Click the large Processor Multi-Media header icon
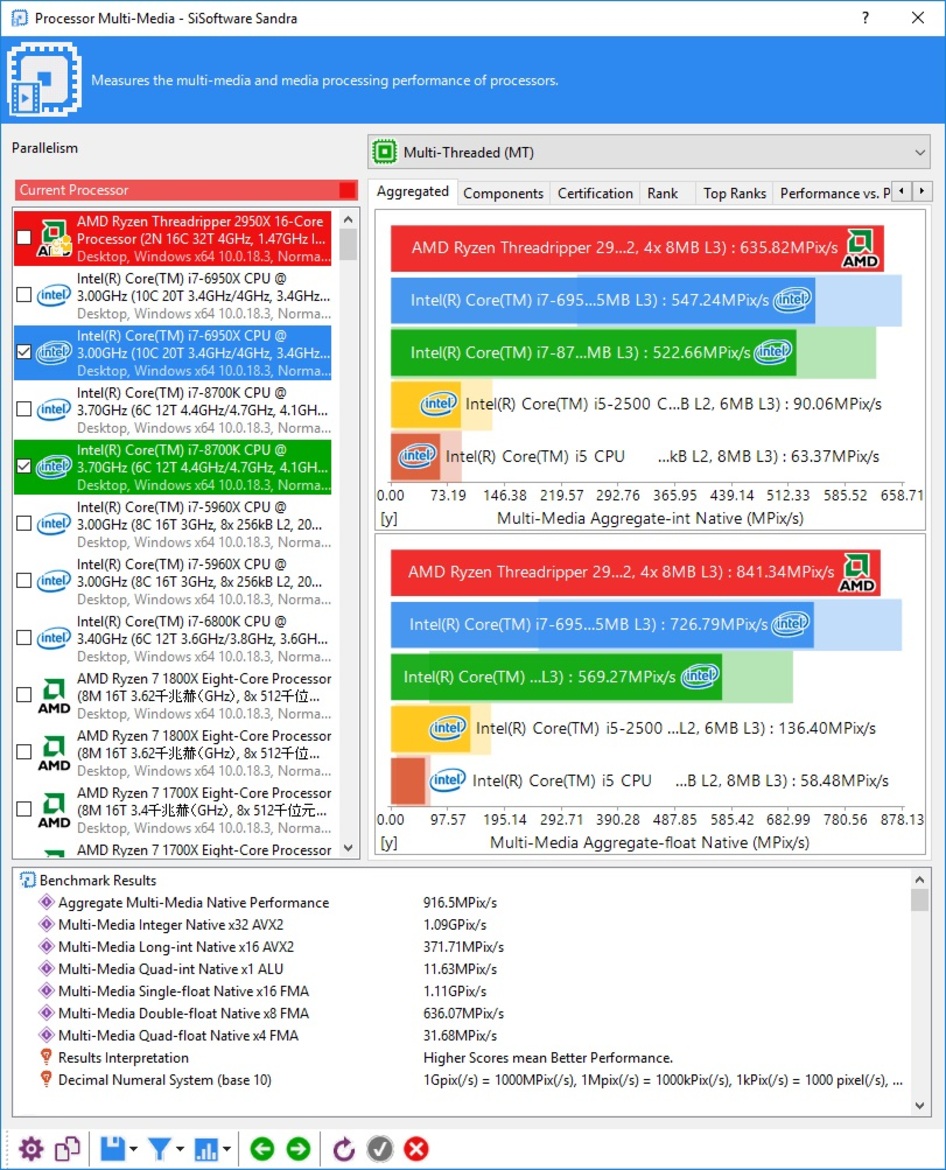Viewport: 946px width, 1170px height. point(44,79)
